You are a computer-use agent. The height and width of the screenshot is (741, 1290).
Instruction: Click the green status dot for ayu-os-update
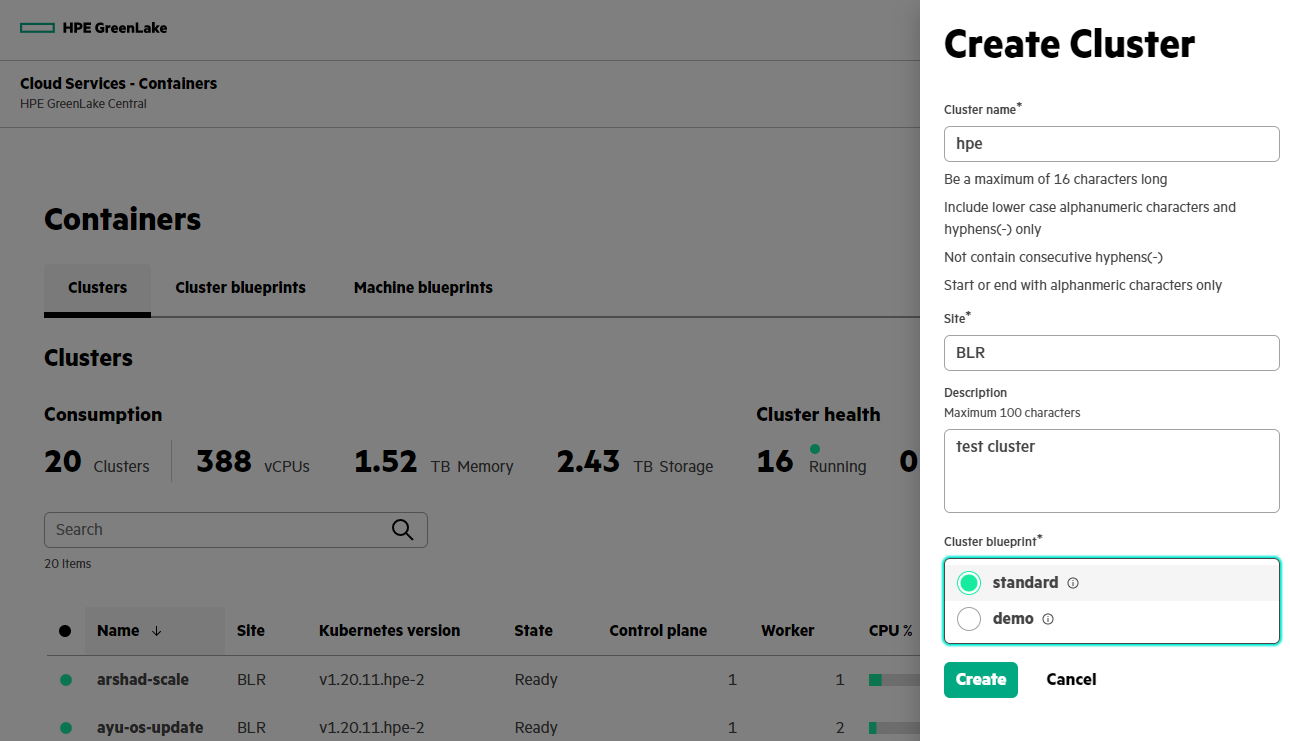coord(66,728)
